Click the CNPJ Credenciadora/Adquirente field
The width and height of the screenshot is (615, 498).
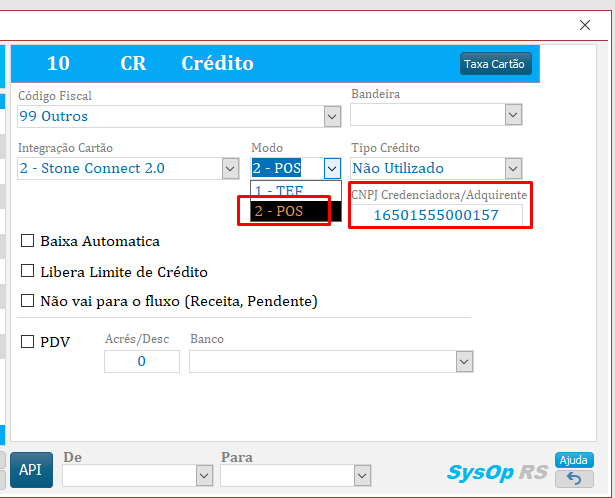tap(436, 215)
